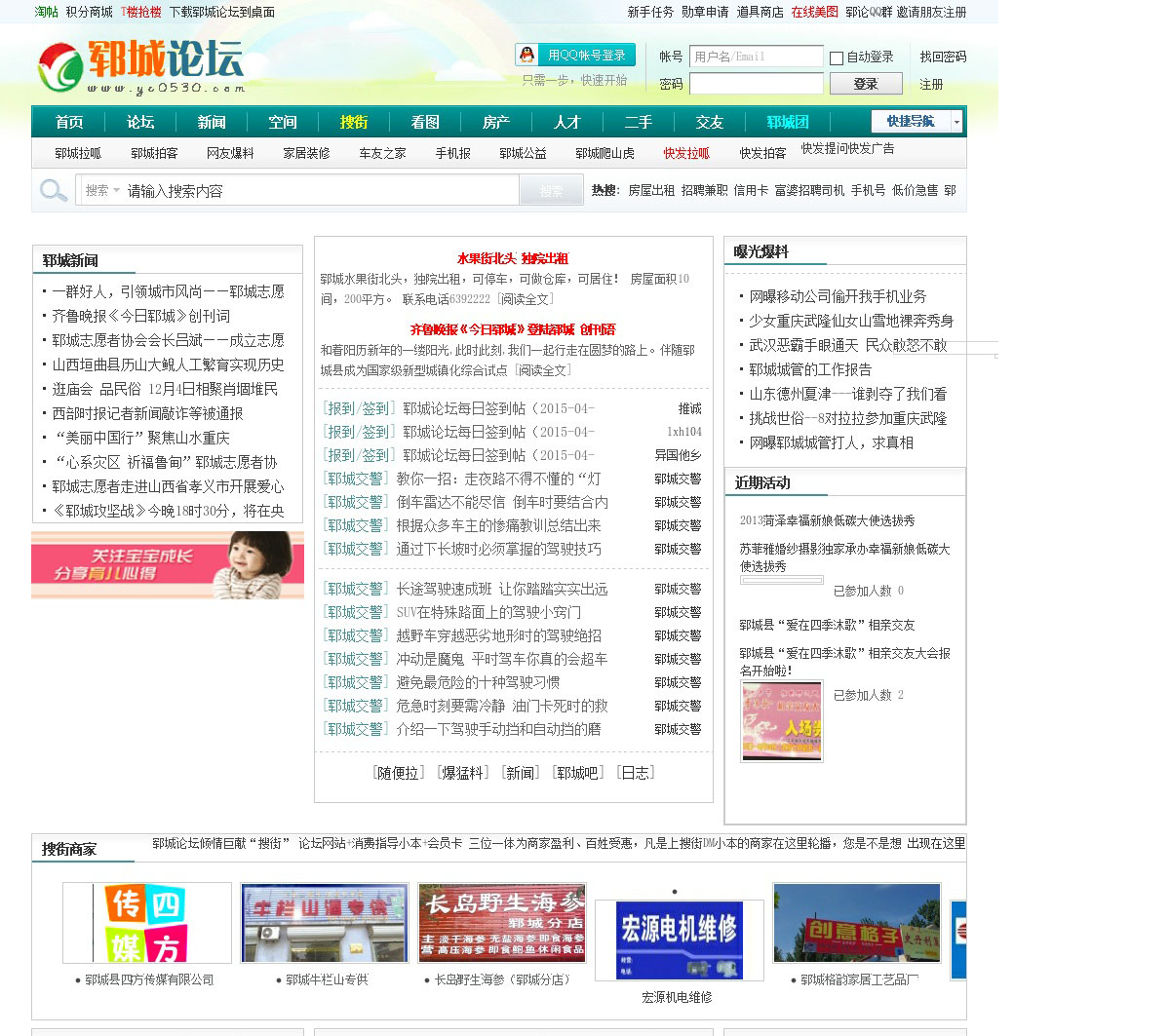1170x1036 pixels.
Task: Open the 首页 navigation tab
Action: [x=69, y=122]
